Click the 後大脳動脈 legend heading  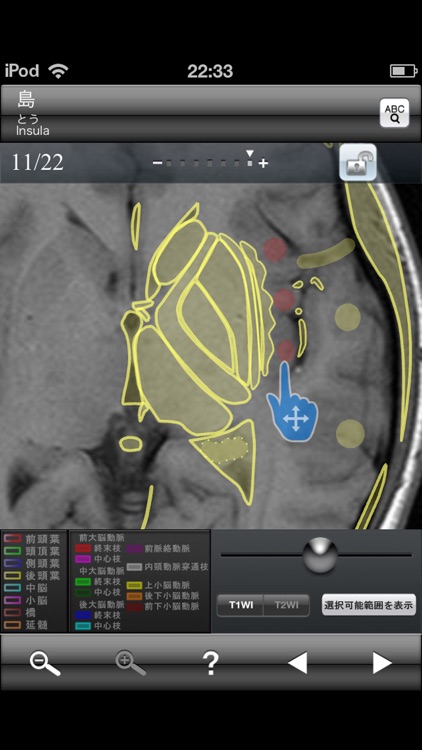point(100,604)
